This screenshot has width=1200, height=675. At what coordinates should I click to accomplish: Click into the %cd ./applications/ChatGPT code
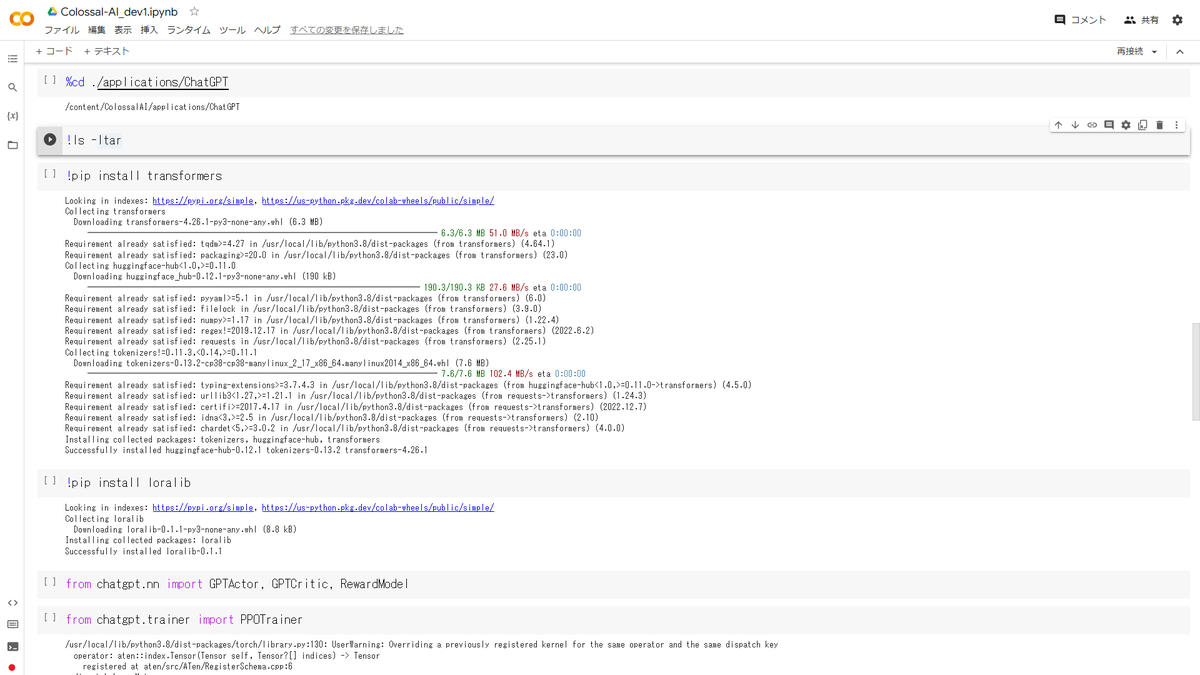pyautogui.click(x=147, y=82)
